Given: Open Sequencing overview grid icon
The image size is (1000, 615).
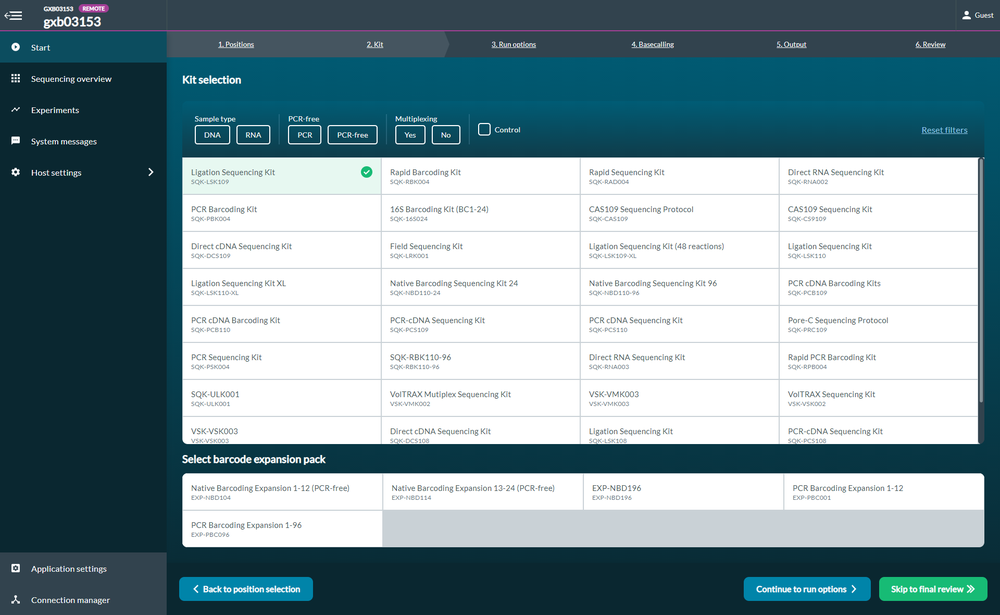Looking at the screenshot, I should pyautogui.click(x=15, y=79).
